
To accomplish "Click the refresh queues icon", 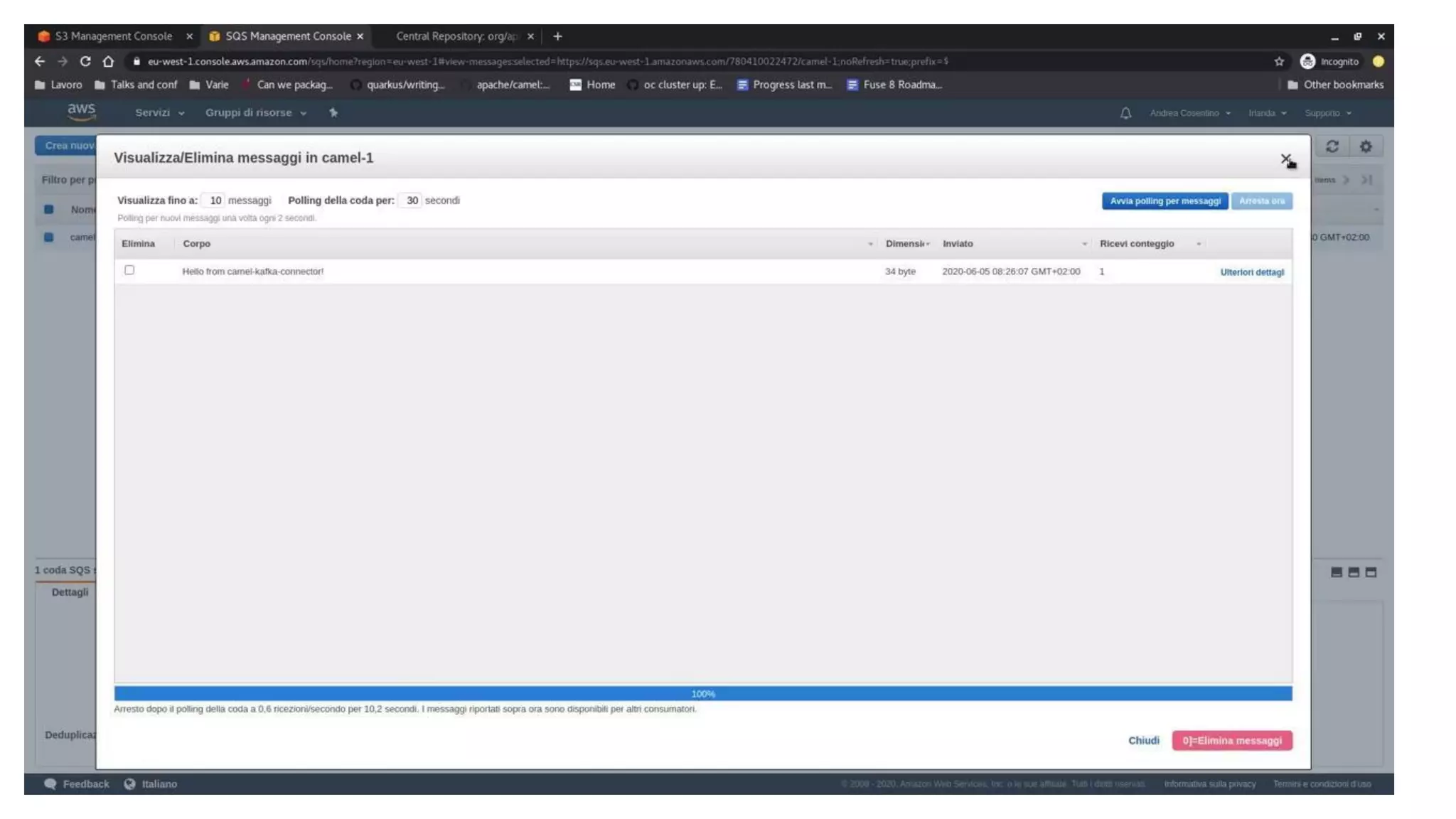I will [x=1332, y=146].
